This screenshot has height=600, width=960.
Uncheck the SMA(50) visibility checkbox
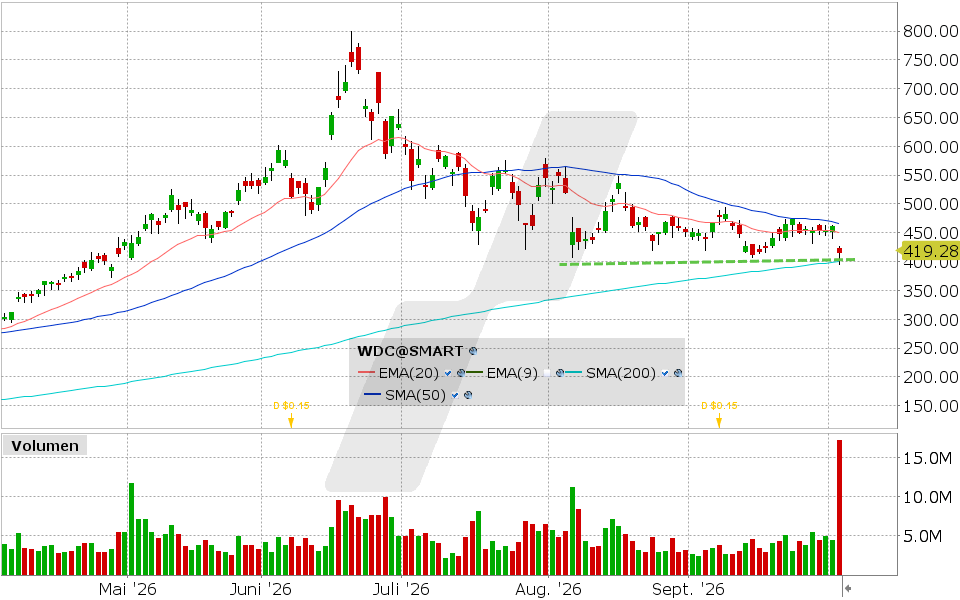pos(455,395)
